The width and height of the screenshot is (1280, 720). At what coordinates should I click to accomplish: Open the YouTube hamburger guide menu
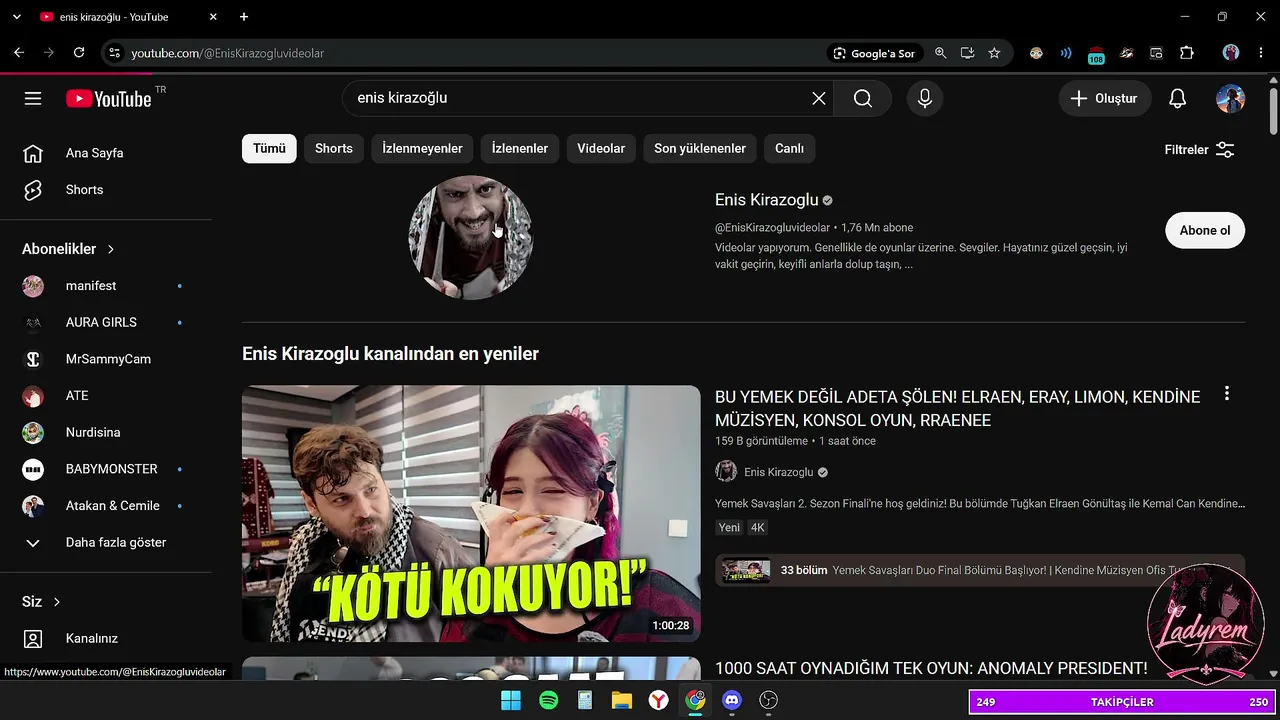coord(33,98)
